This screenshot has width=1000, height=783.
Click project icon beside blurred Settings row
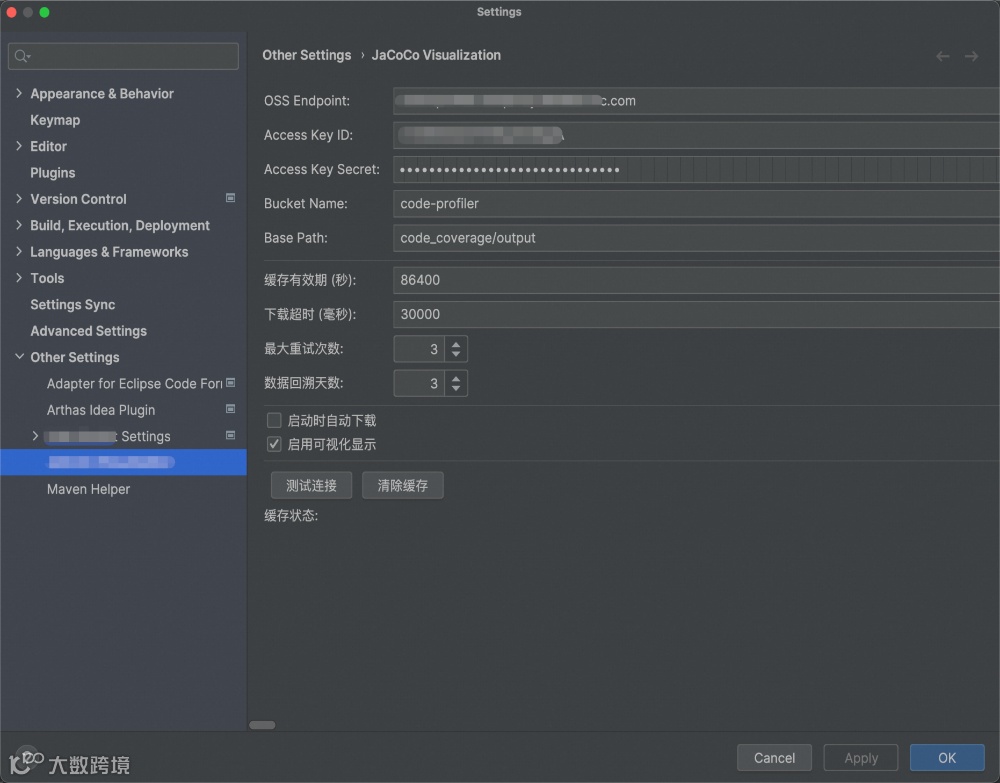pyautogui.click(x=230, y=435)
